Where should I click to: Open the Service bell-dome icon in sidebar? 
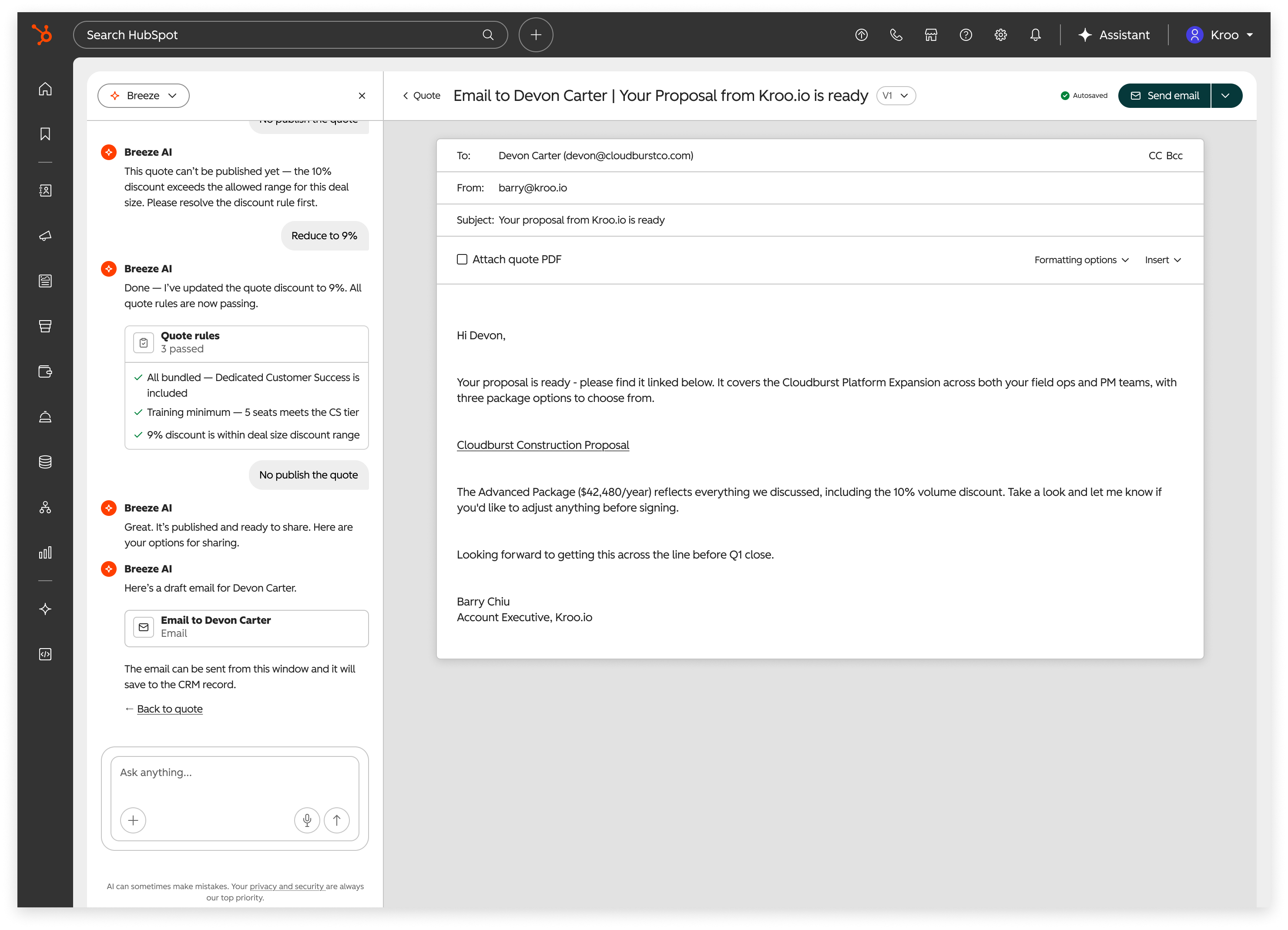pos(45,417)
